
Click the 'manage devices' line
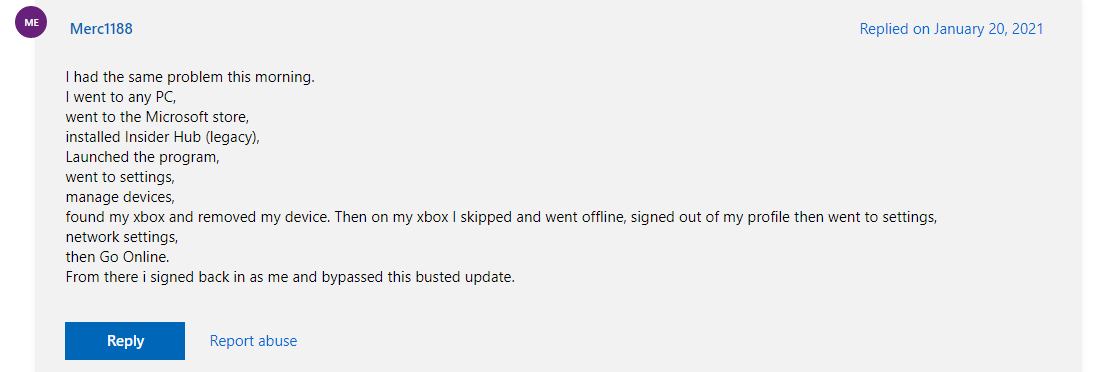pyautogui.click(x=119, y=197)
